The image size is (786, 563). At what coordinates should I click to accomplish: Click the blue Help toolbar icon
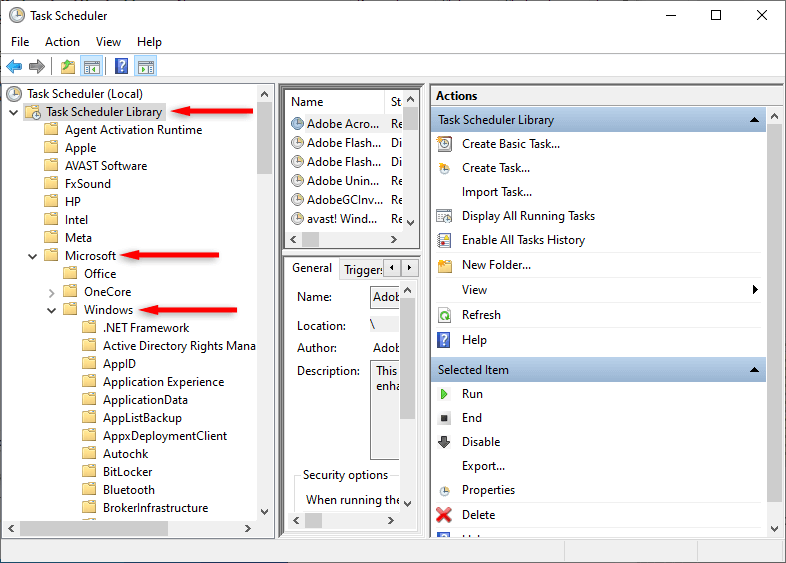coord(121,66)
